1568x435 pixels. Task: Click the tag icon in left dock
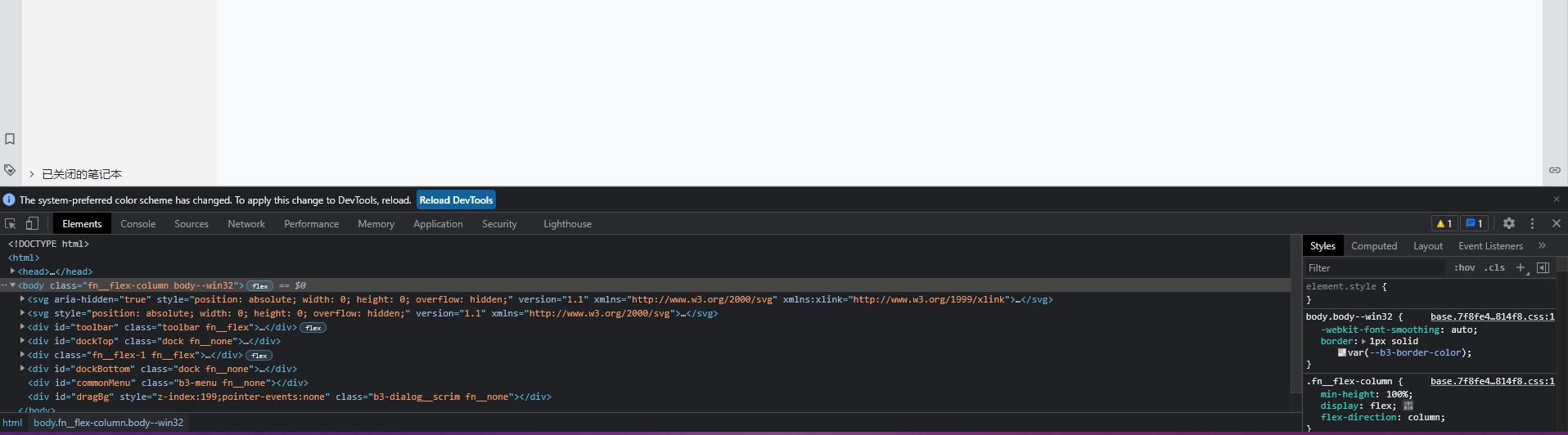[10, 170]
